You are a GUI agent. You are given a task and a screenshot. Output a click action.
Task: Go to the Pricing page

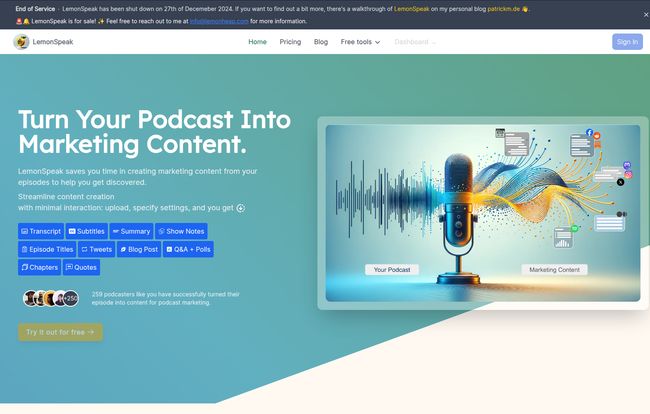[x=290, y=42]
